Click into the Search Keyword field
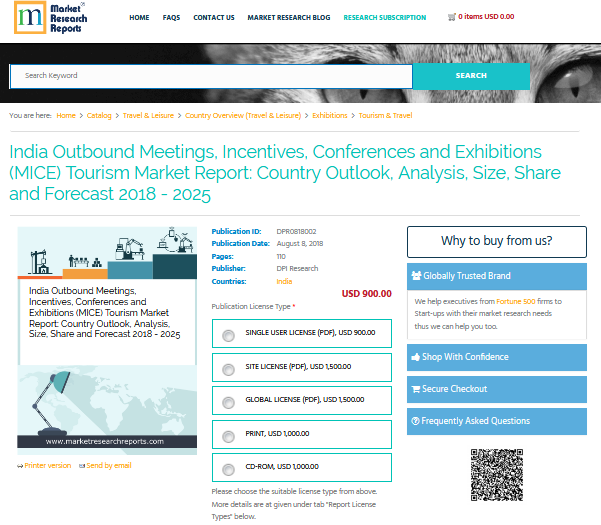Image resolution: width=601 pixels, height=525 pixels. click(211, 76)
